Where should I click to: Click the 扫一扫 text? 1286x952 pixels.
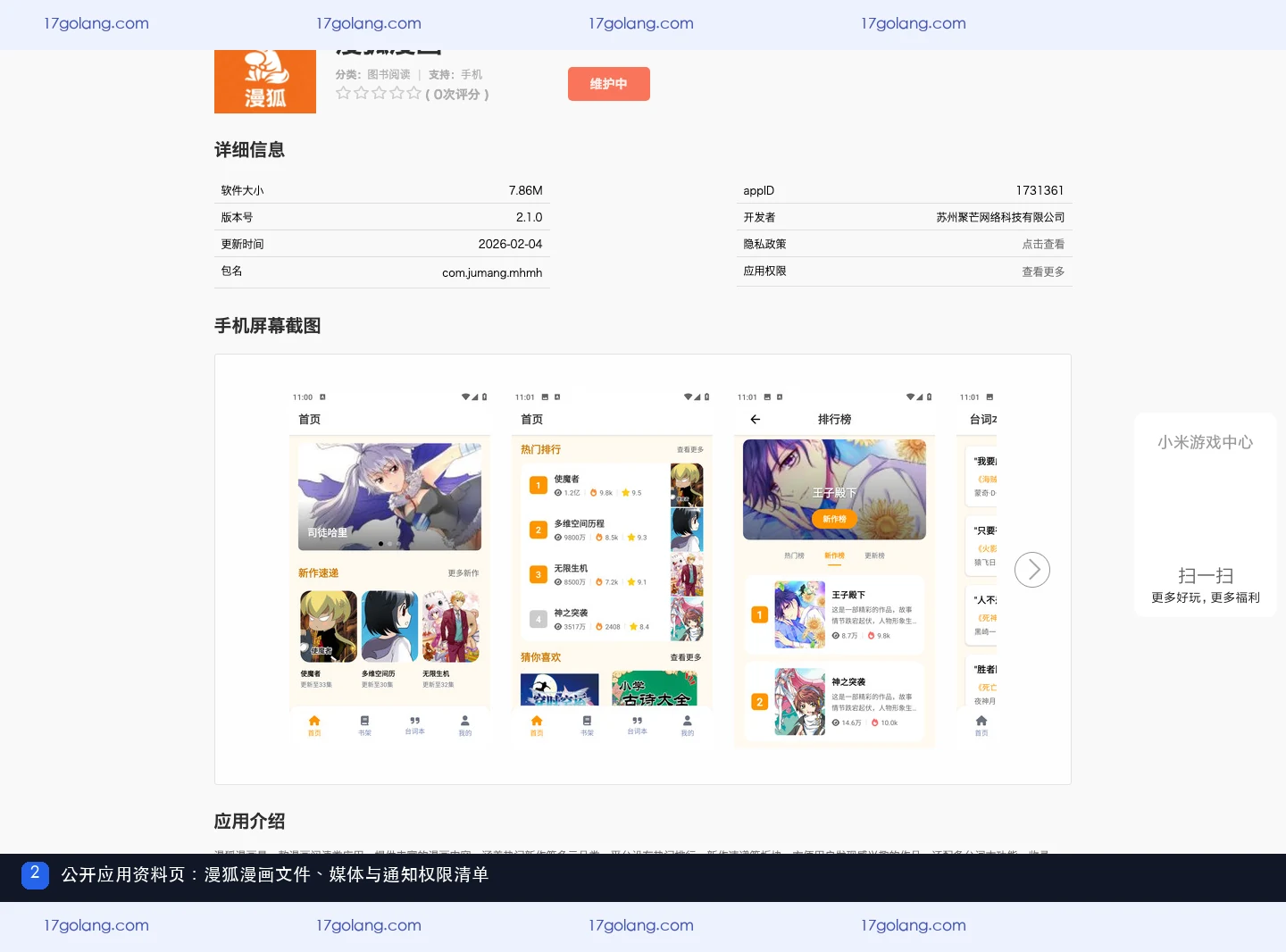(x=1206, y=576)
